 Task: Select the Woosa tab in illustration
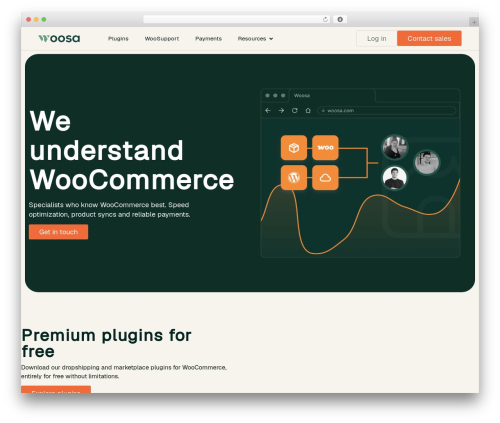(x=332, y=96)
